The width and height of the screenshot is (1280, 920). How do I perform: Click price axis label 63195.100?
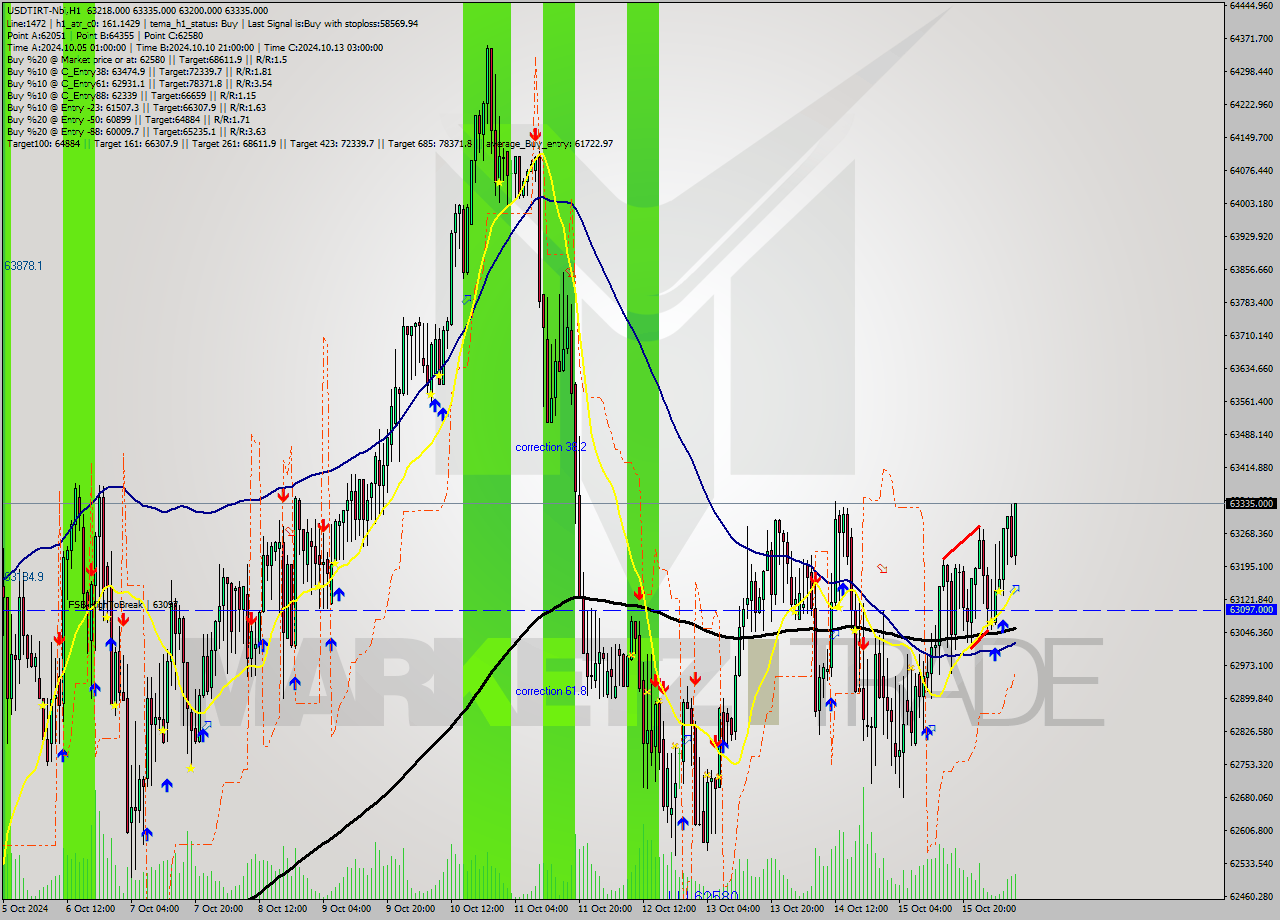point(1251,566)
